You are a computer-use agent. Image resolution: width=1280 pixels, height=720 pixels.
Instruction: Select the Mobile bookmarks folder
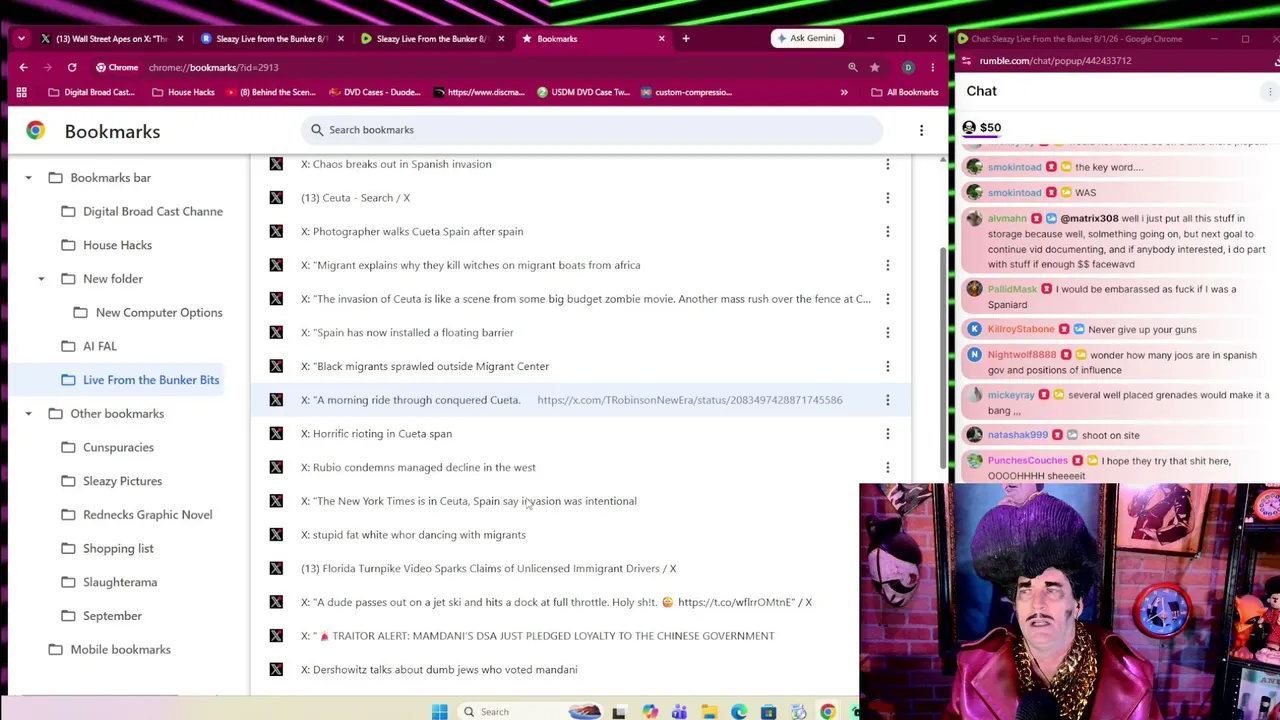point(109,650)
